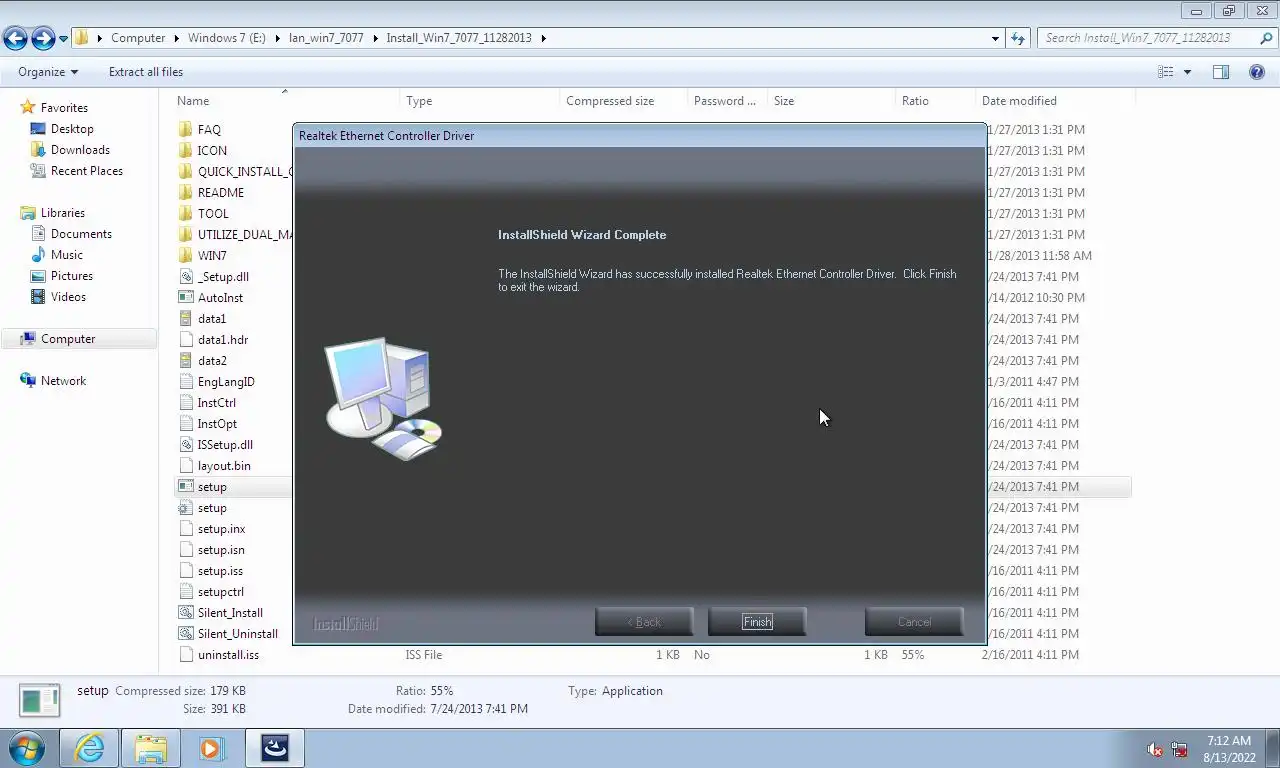Click Install_Win7_7077_11282013 breadcrumb segment
This screenshot has width=1280, height=768.
(459, 38)
